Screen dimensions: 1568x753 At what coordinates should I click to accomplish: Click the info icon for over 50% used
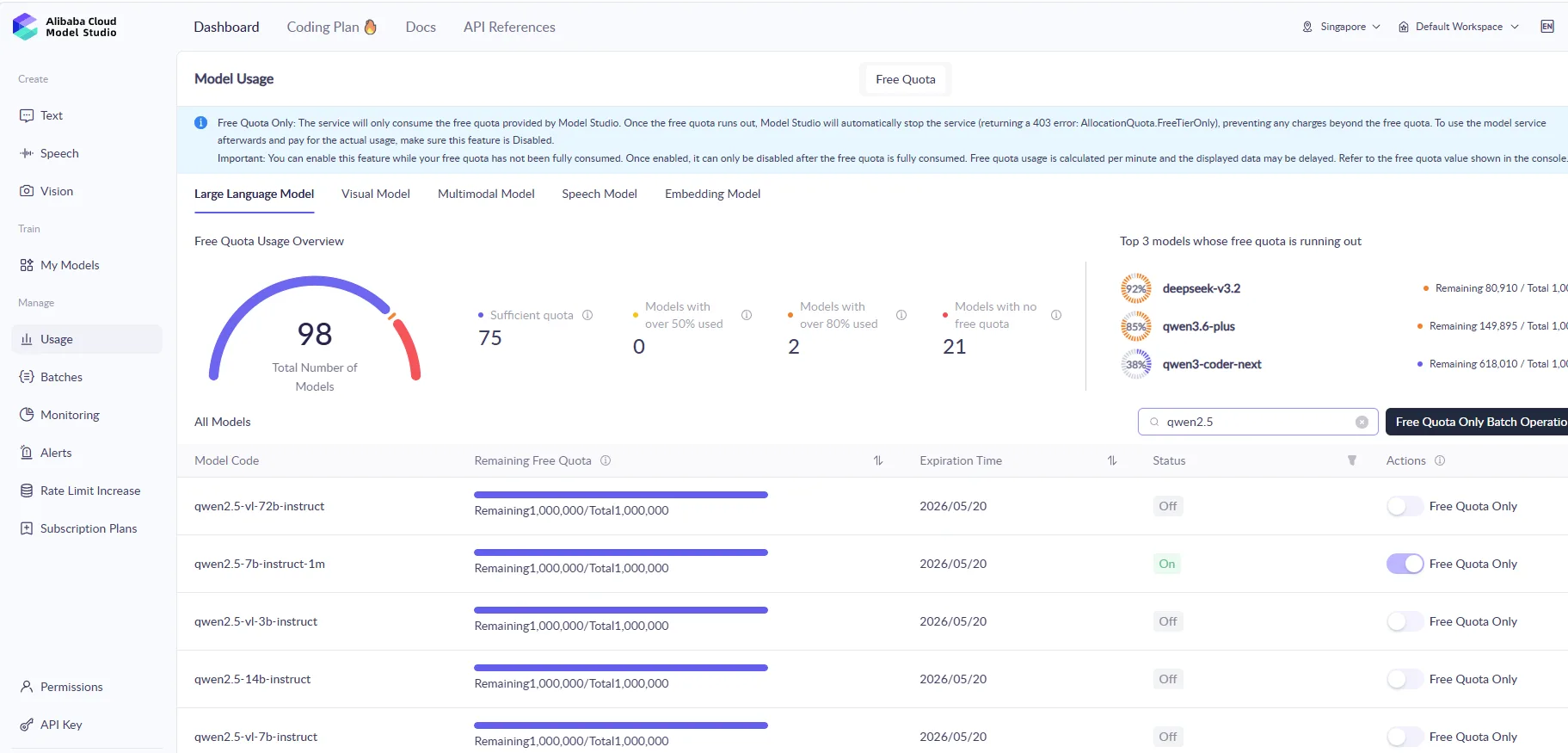pyautogui.click(x=747, y=315)
